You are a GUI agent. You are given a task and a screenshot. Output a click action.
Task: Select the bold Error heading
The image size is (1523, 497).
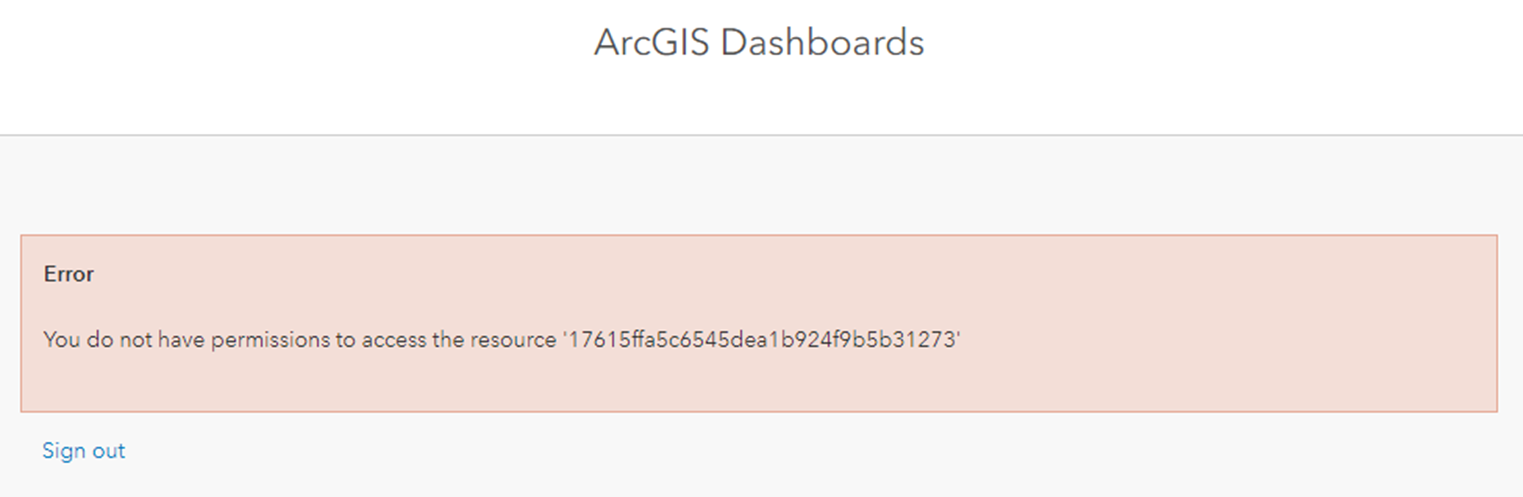(x=69, y=274)
